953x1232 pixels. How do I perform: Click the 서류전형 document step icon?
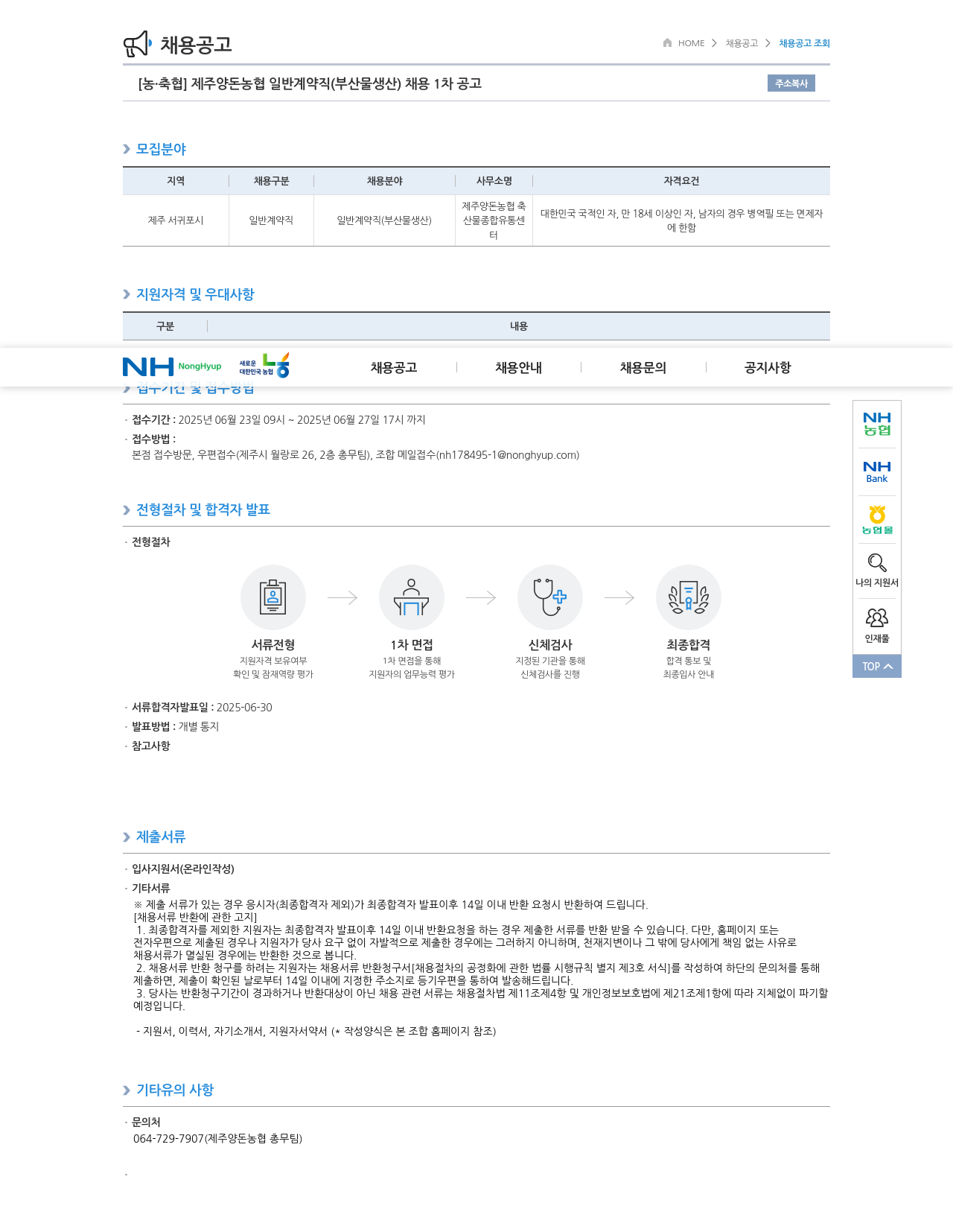click(273, 597)
